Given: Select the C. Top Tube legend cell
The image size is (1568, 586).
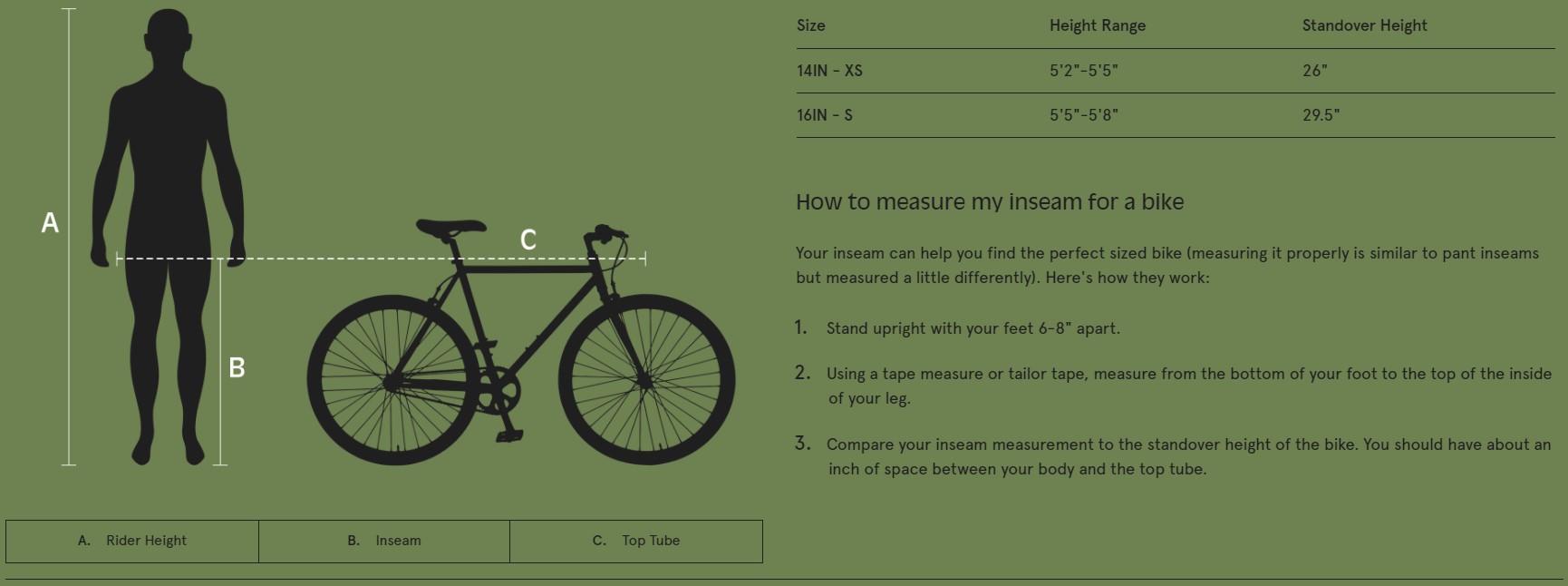Looking at the screenshot, I should (x=636, y=541).
